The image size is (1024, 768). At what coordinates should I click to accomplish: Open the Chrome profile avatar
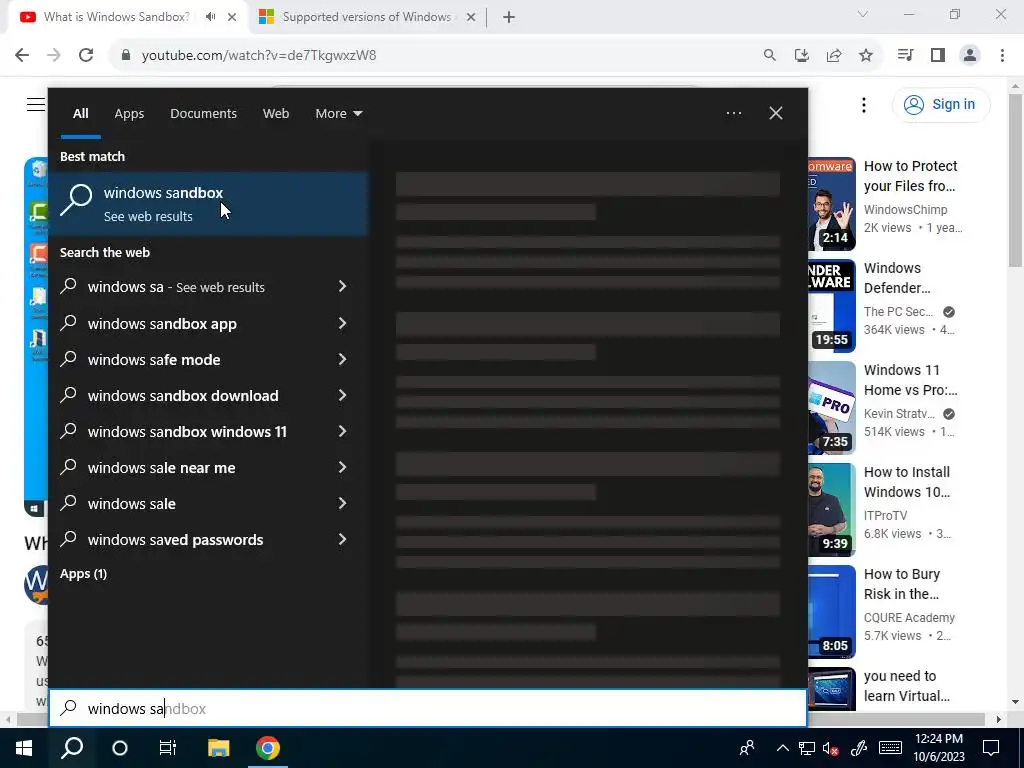(970, 55)
